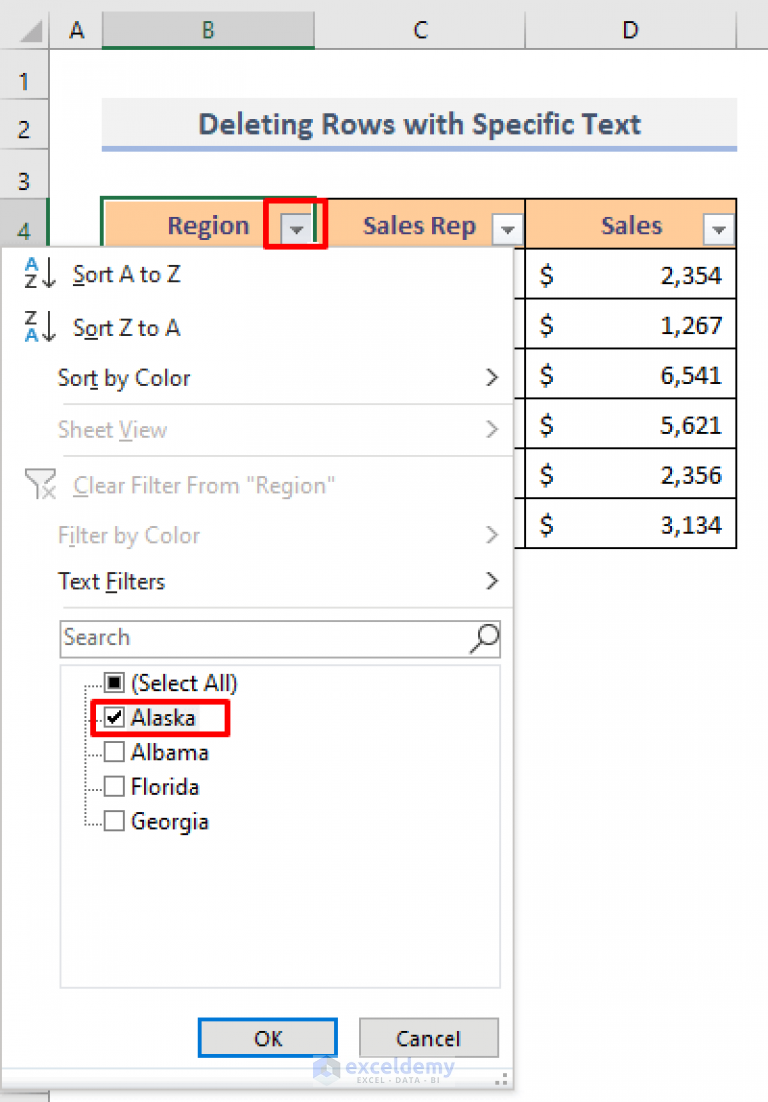The width and height of the screenshot is (768, 1102).
Task: Click the Sort A to Z icon
Action: click(39, 273)
